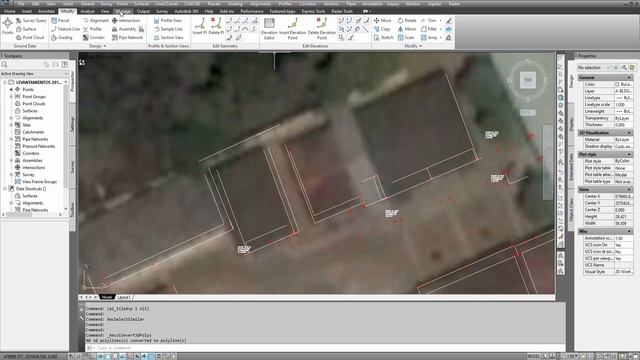Select the Surface tool in ribbon
This screenshot has width=640, height=360.
click(26, 29)
